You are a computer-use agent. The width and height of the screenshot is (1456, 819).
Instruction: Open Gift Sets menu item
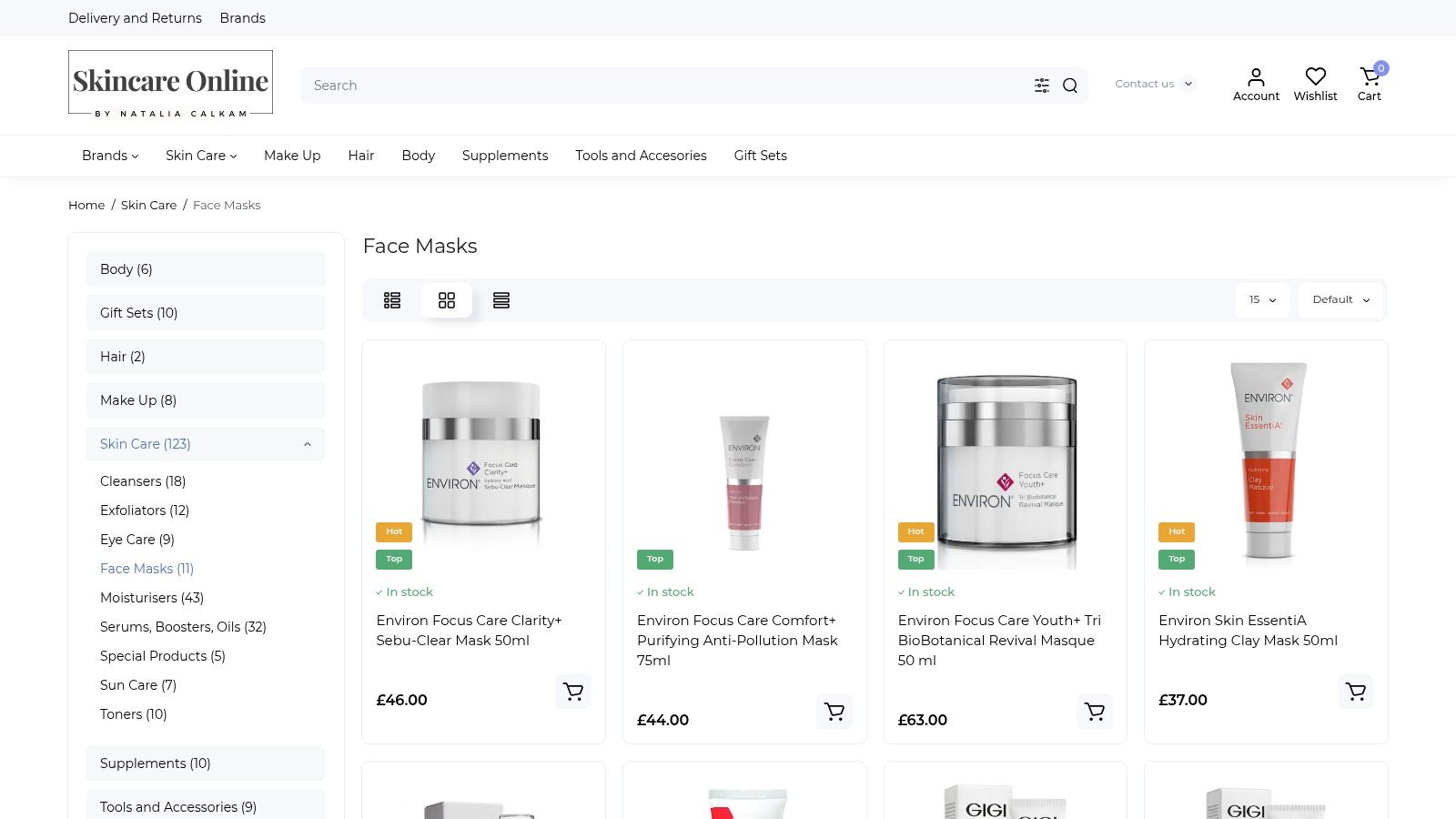click(761, 156)
